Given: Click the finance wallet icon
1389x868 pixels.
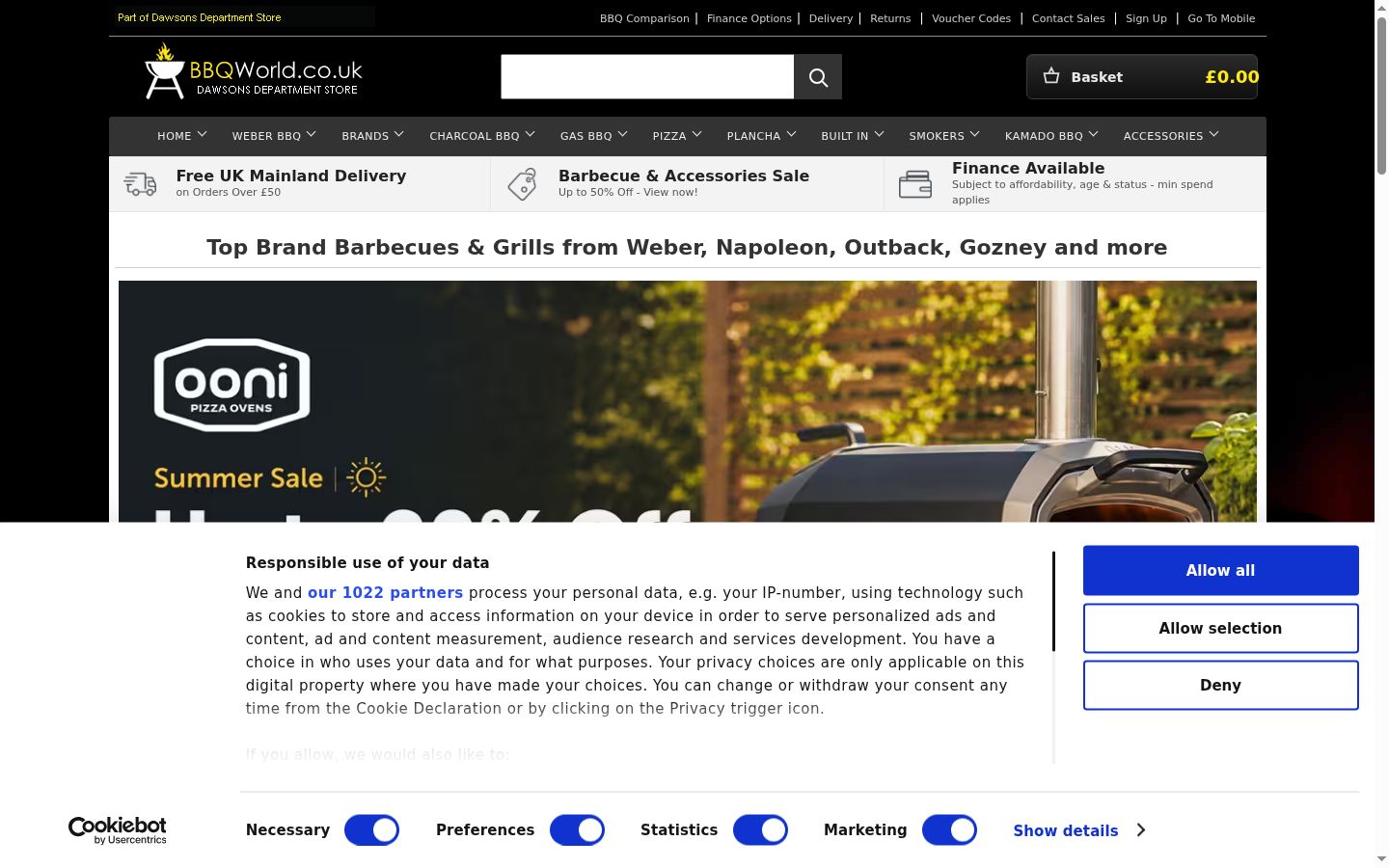Looking at the screenshot, I should pos(915,184).
